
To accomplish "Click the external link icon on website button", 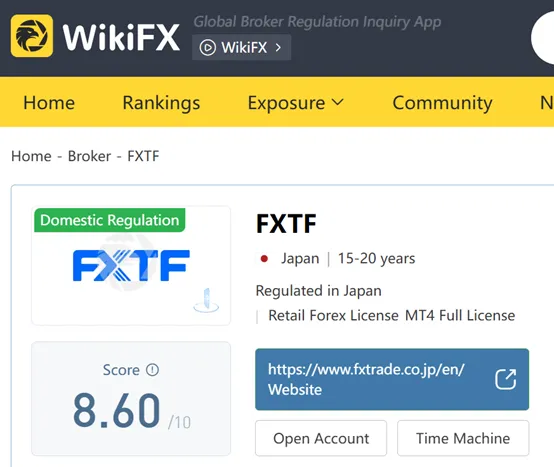I will 506,379.
